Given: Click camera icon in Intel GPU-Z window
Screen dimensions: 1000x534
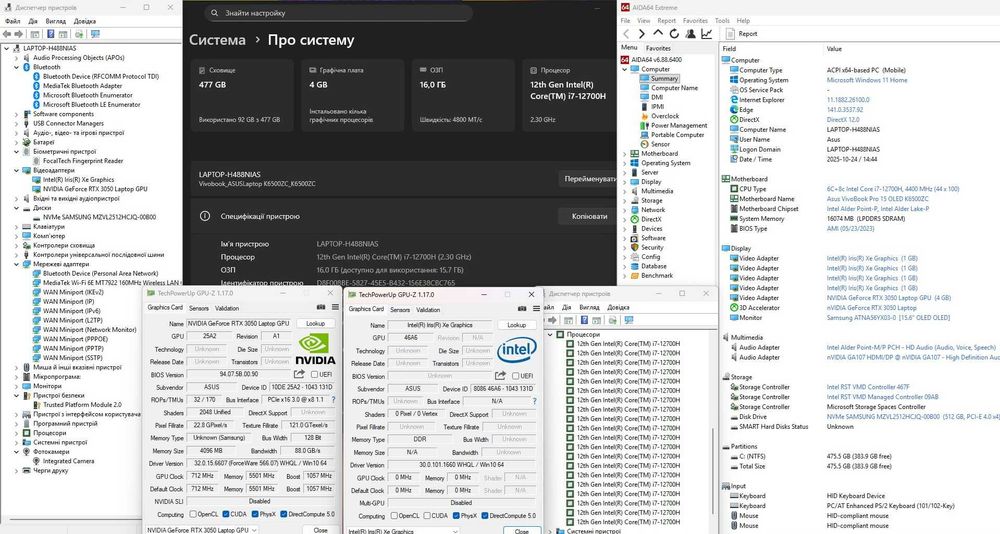Looking at the screenshot, I should click(522, 309).
